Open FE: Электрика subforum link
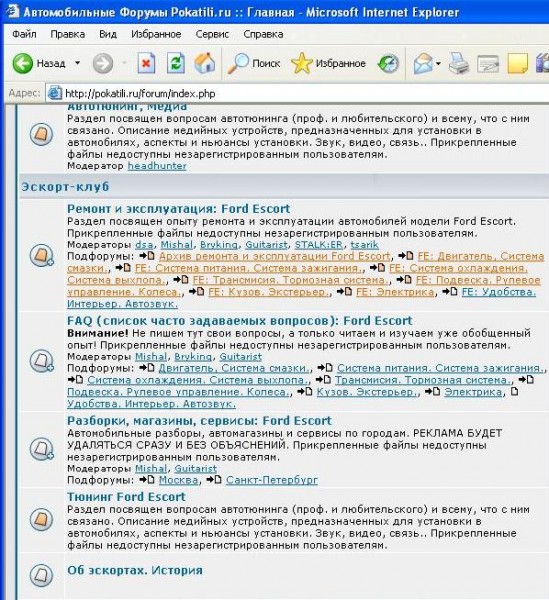 (396, 292)
